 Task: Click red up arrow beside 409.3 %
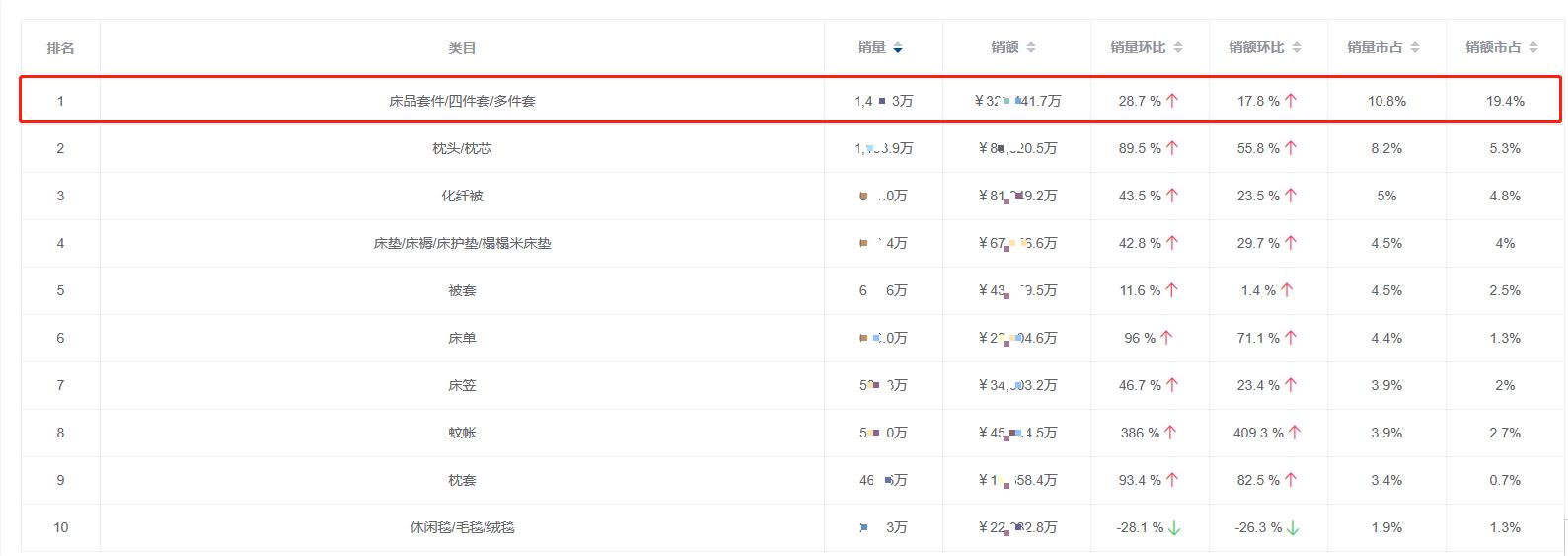[1295, 433]
